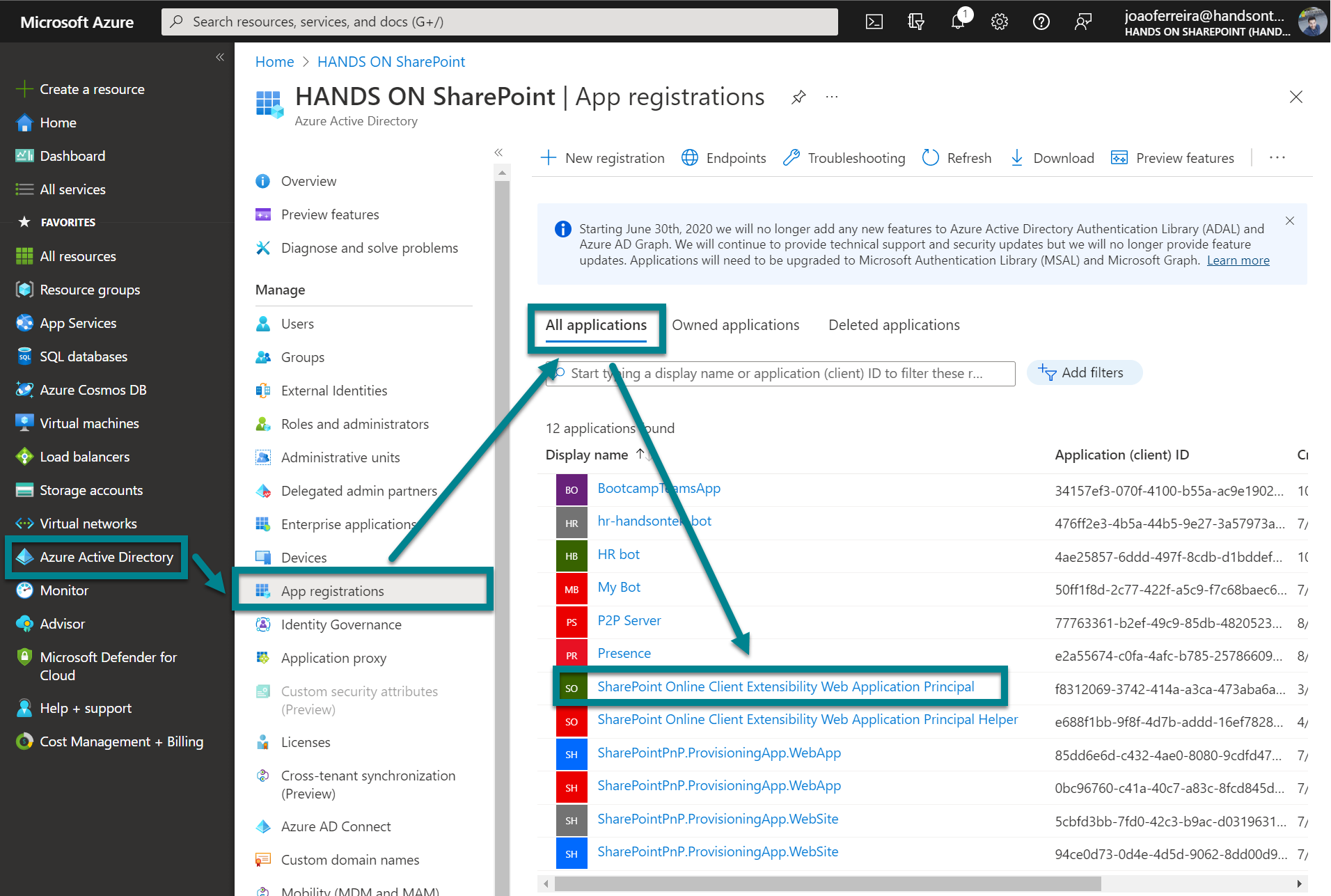Screen dimensions: 1331x896
Task: Switch to the Deleted applications tab
Action: [x=894, y=324]
